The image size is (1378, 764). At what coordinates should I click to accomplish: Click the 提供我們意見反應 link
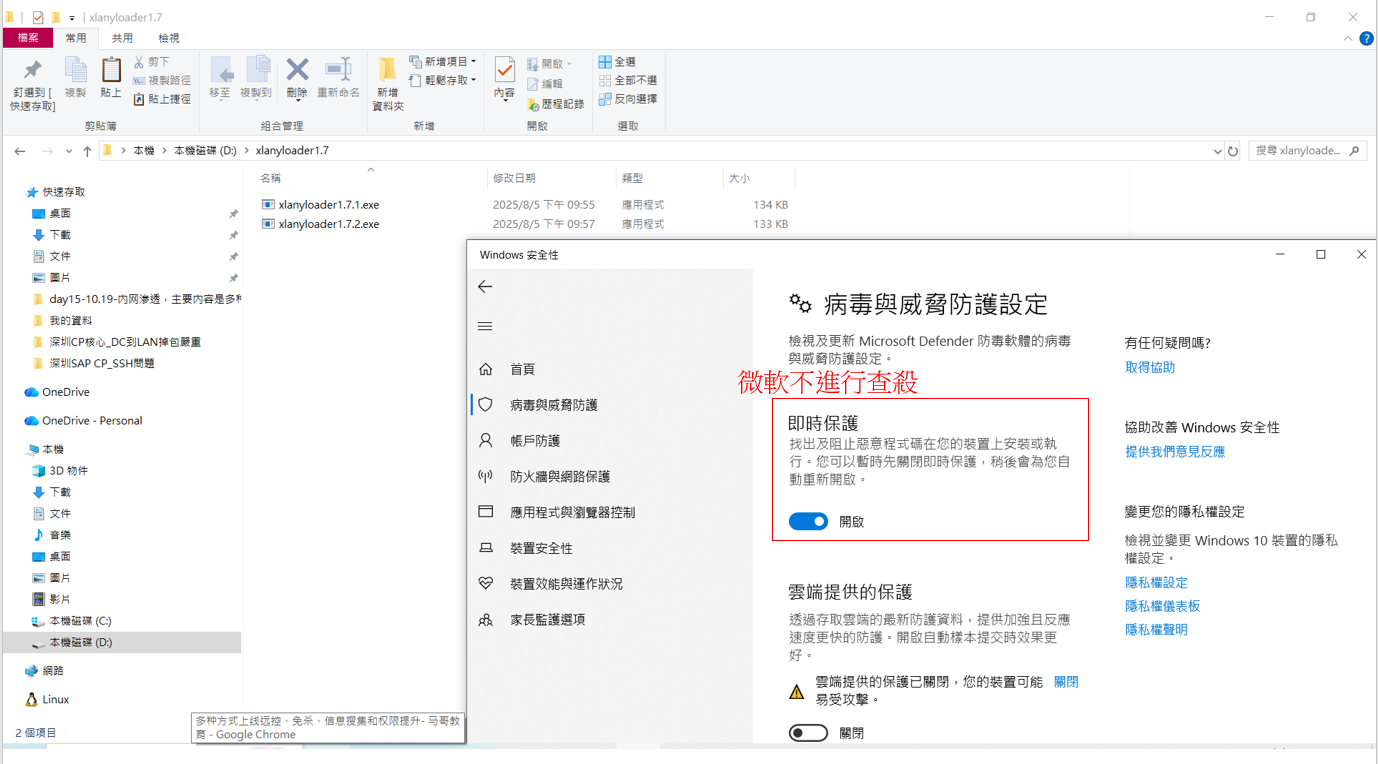[1175, 452]
